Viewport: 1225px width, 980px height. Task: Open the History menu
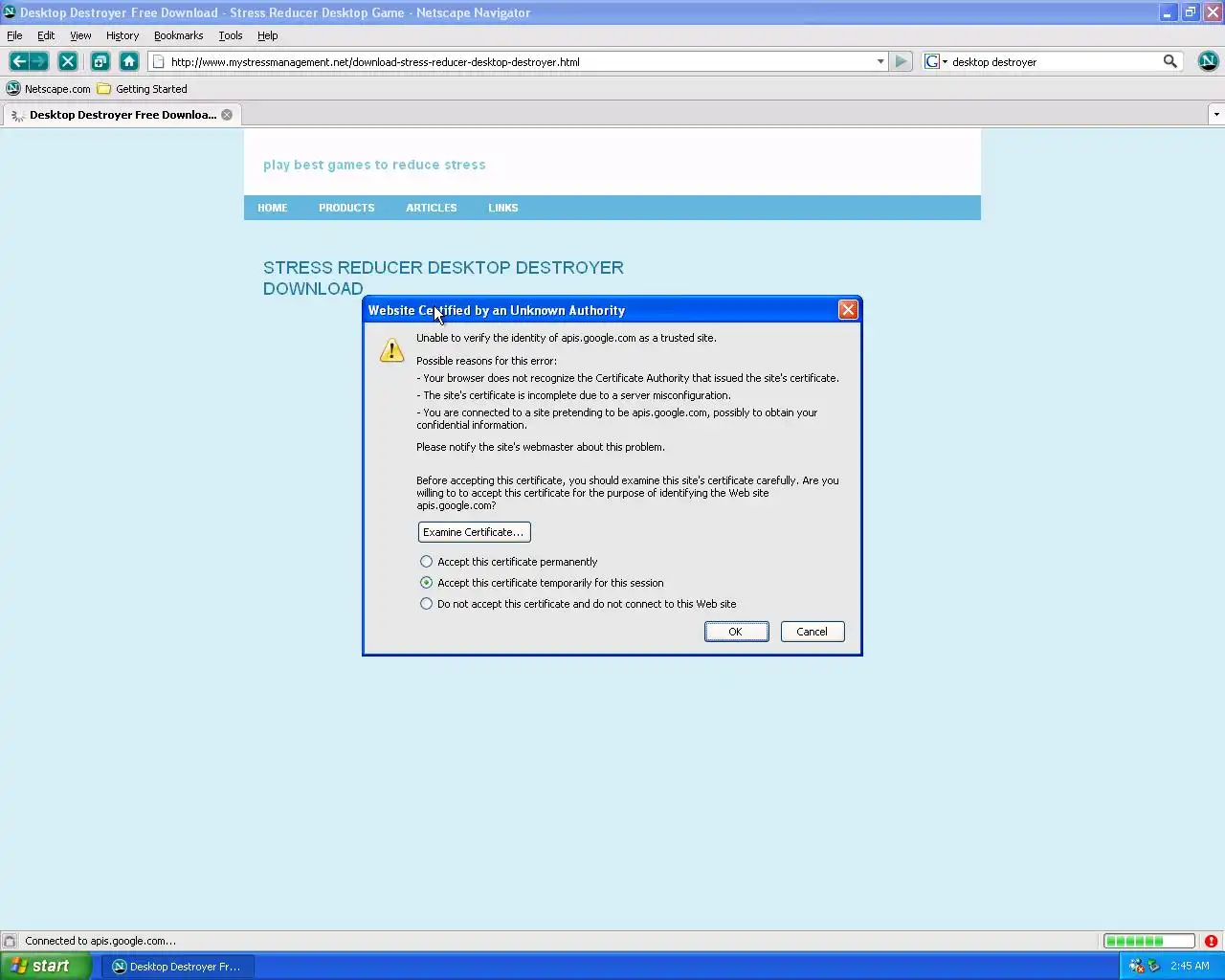[122, 35]
